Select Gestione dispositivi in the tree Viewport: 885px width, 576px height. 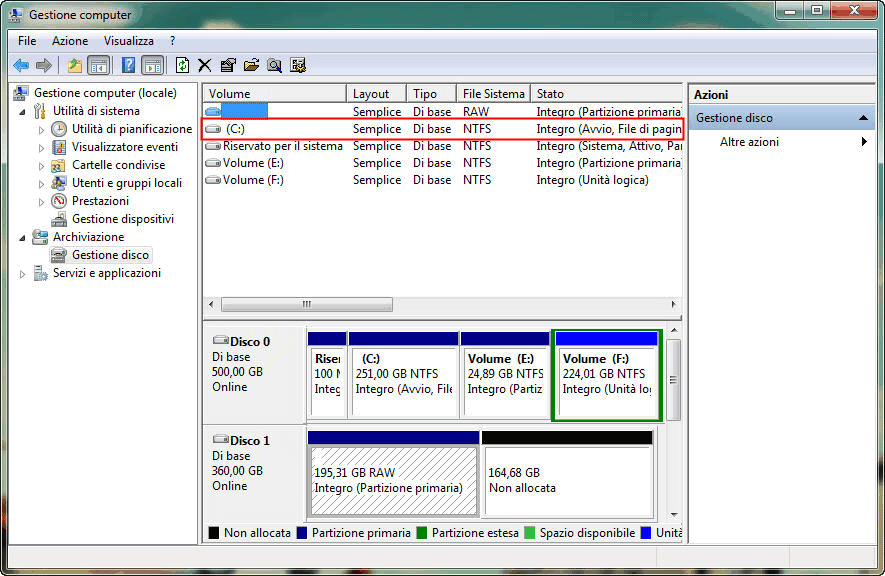pyautogui.click(x=122, y=219)
